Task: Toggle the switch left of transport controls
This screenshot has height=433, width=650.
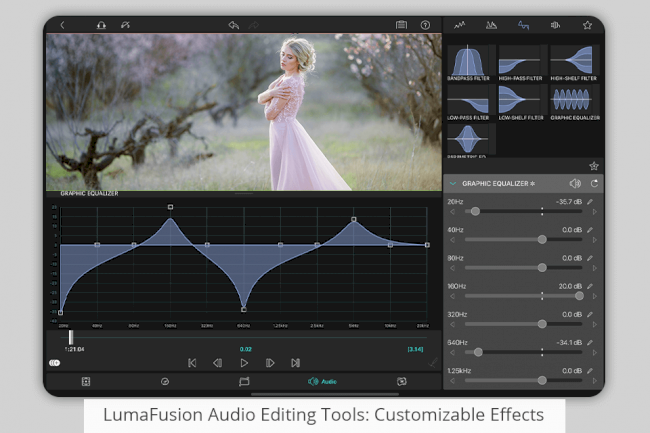Action: (55, 363)
